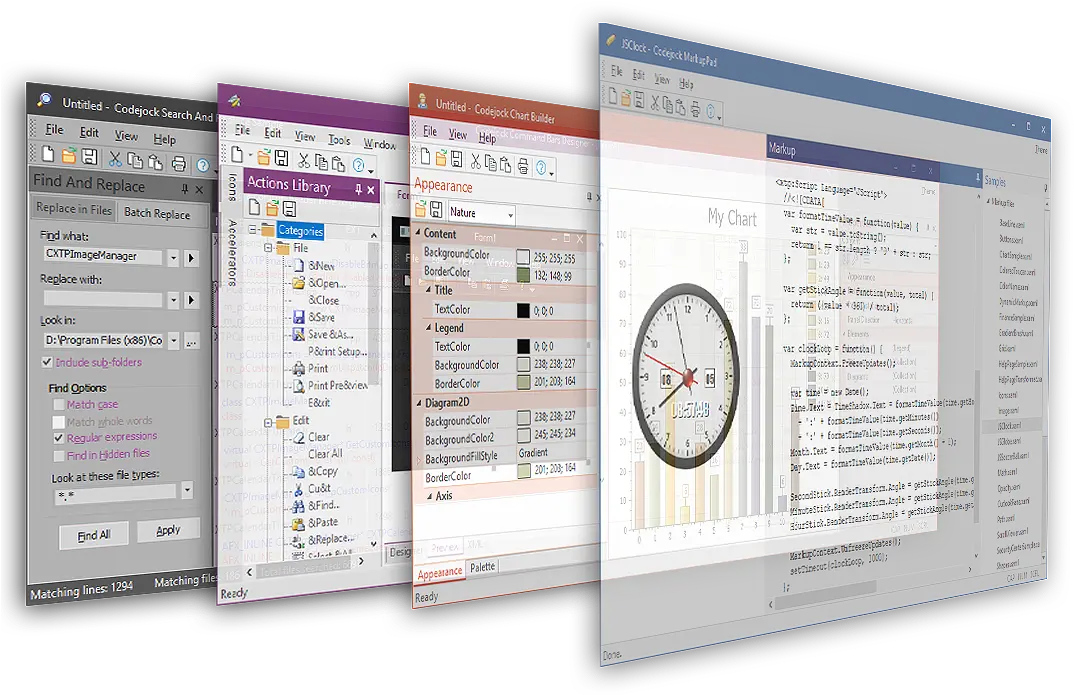Click Save icon in Actions Library panel

click(x=289, y=208)
